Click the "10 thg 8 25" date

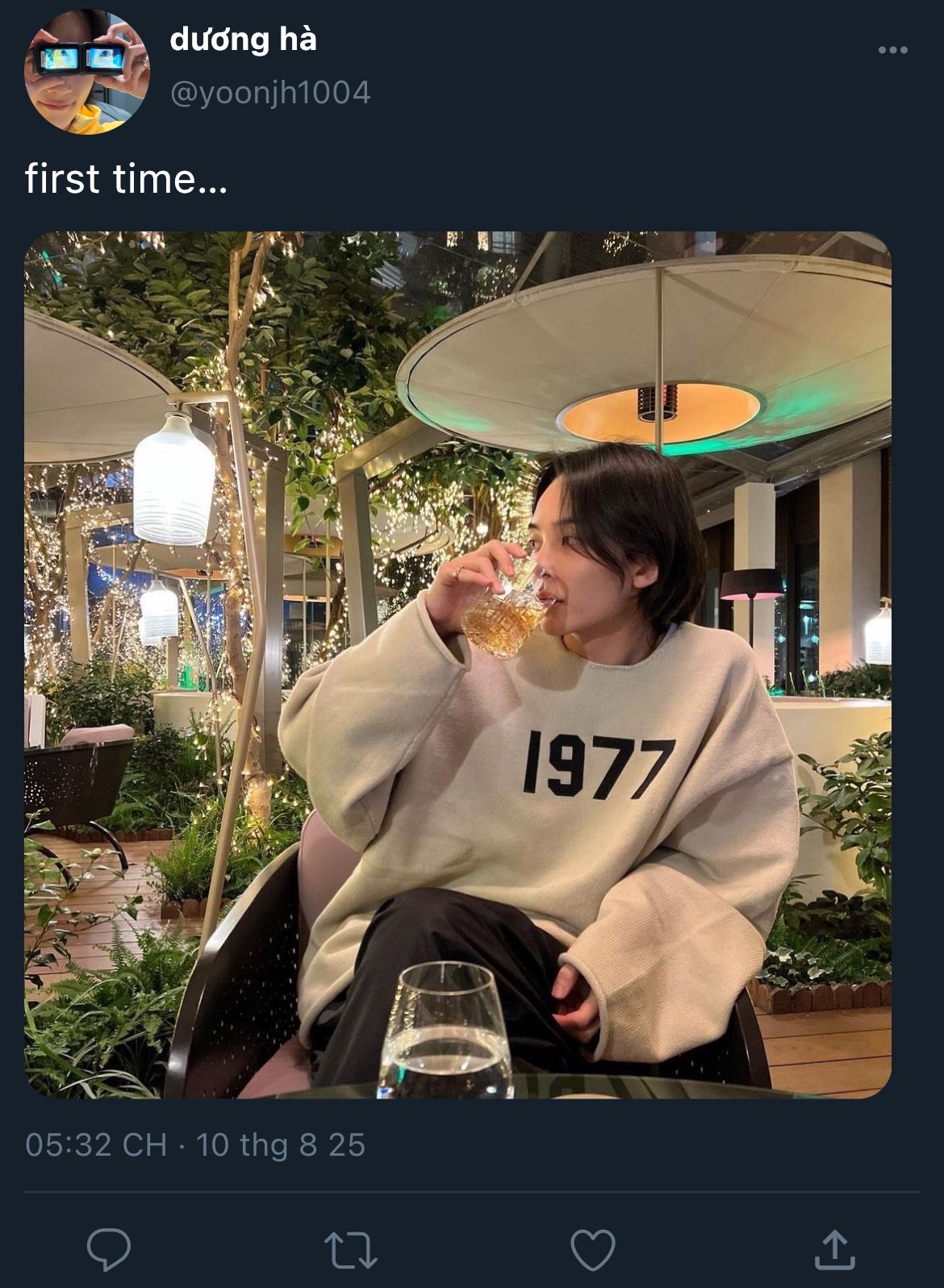click(281, 1144)
